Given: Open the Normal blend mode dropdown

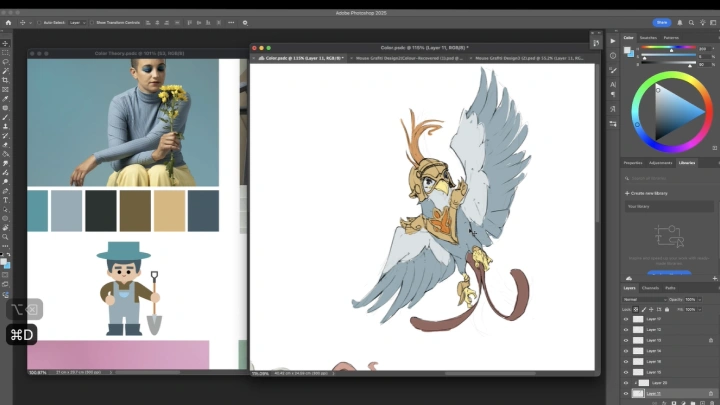Looking at the screenshot, I should (x=645, y=299).
